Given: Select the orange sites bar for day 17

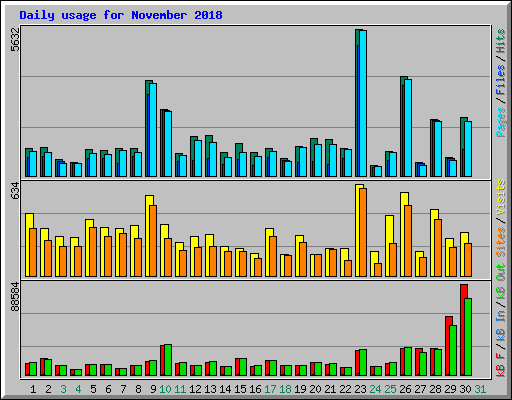Looking at the screenshot, I should tap(273, 256).
